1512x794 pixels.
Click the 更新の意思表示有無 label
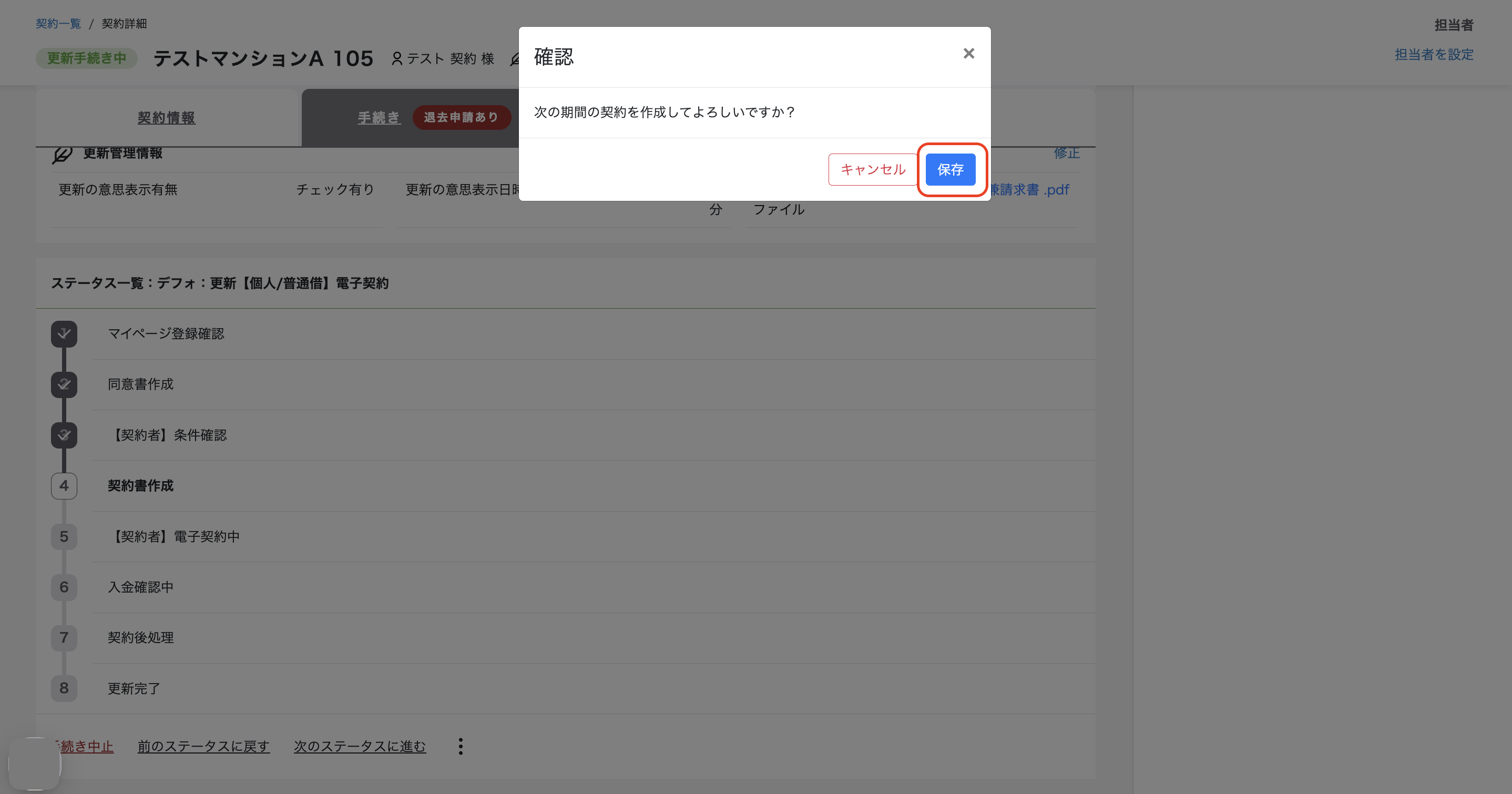(118, 190)
